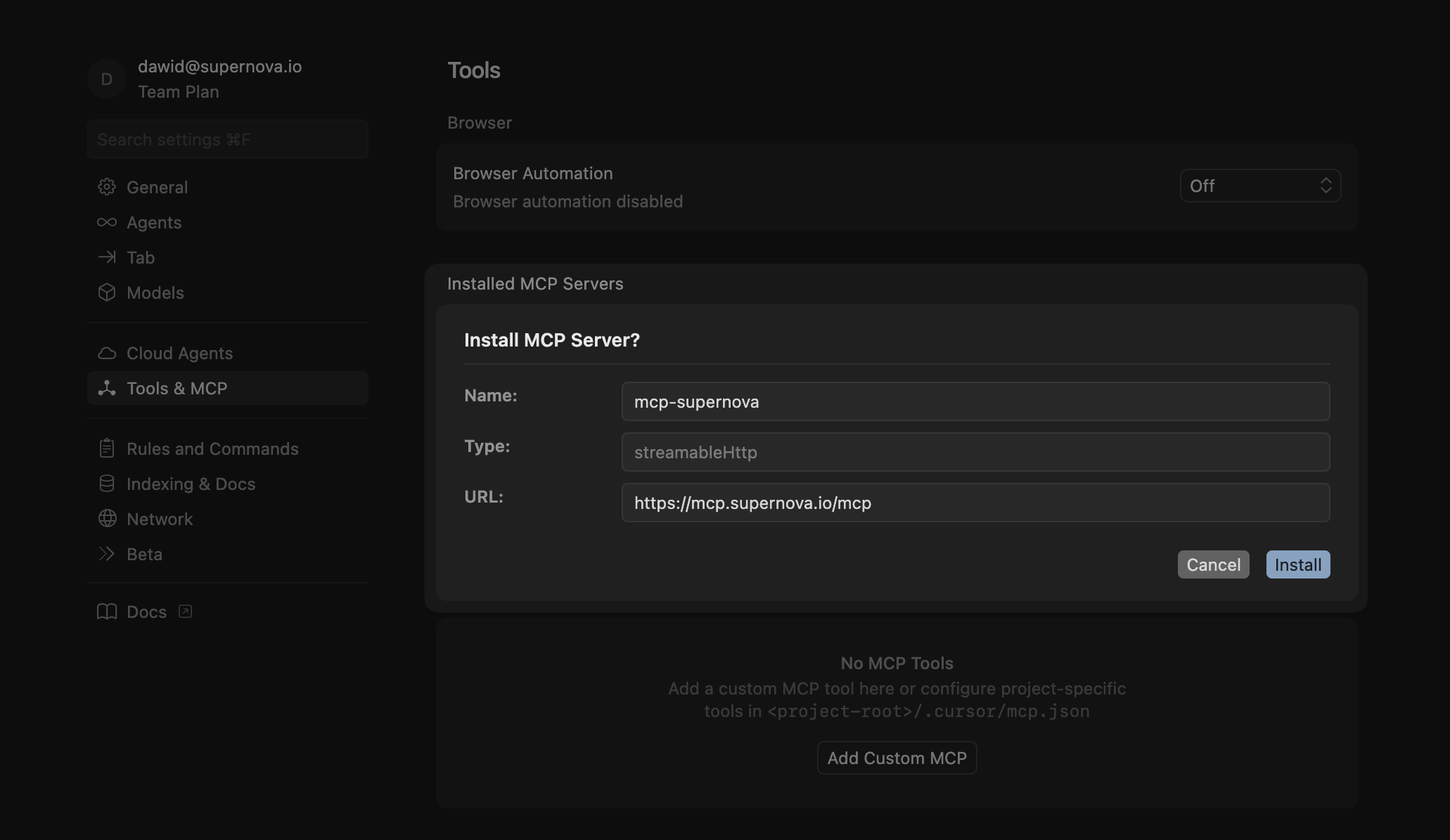The width and height of the screenshot is (1450, 840).
Task: Click the Agents infinity icon
Action: click(107, 222)
